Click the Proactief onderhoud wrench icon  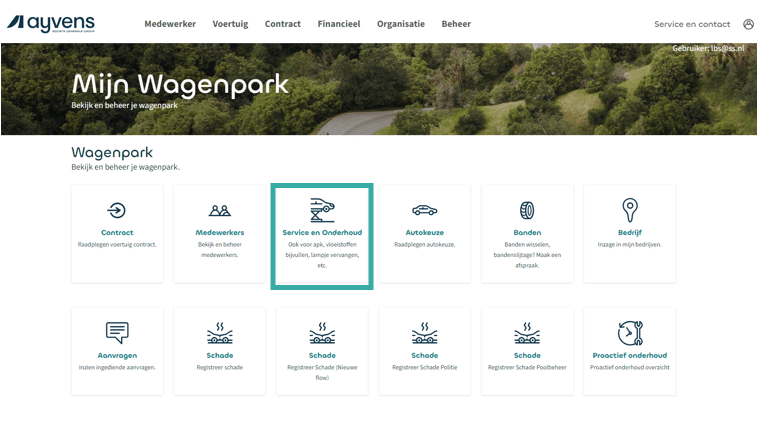[x=630, y=333]
